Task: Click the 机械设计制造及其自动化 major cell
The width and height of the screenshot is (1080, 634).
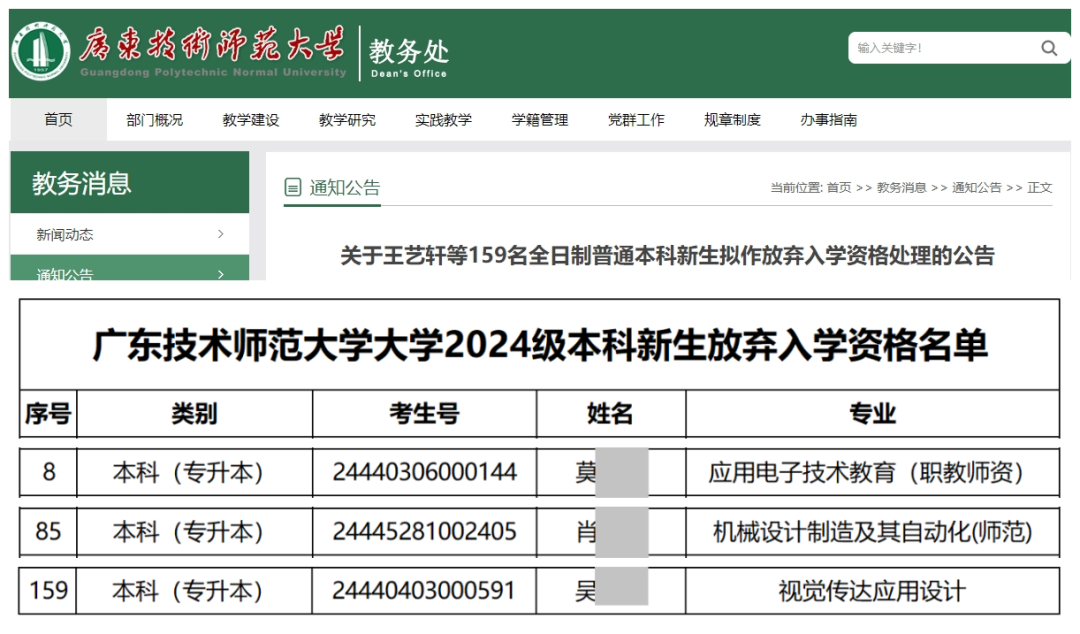Action: coord(873,531)
